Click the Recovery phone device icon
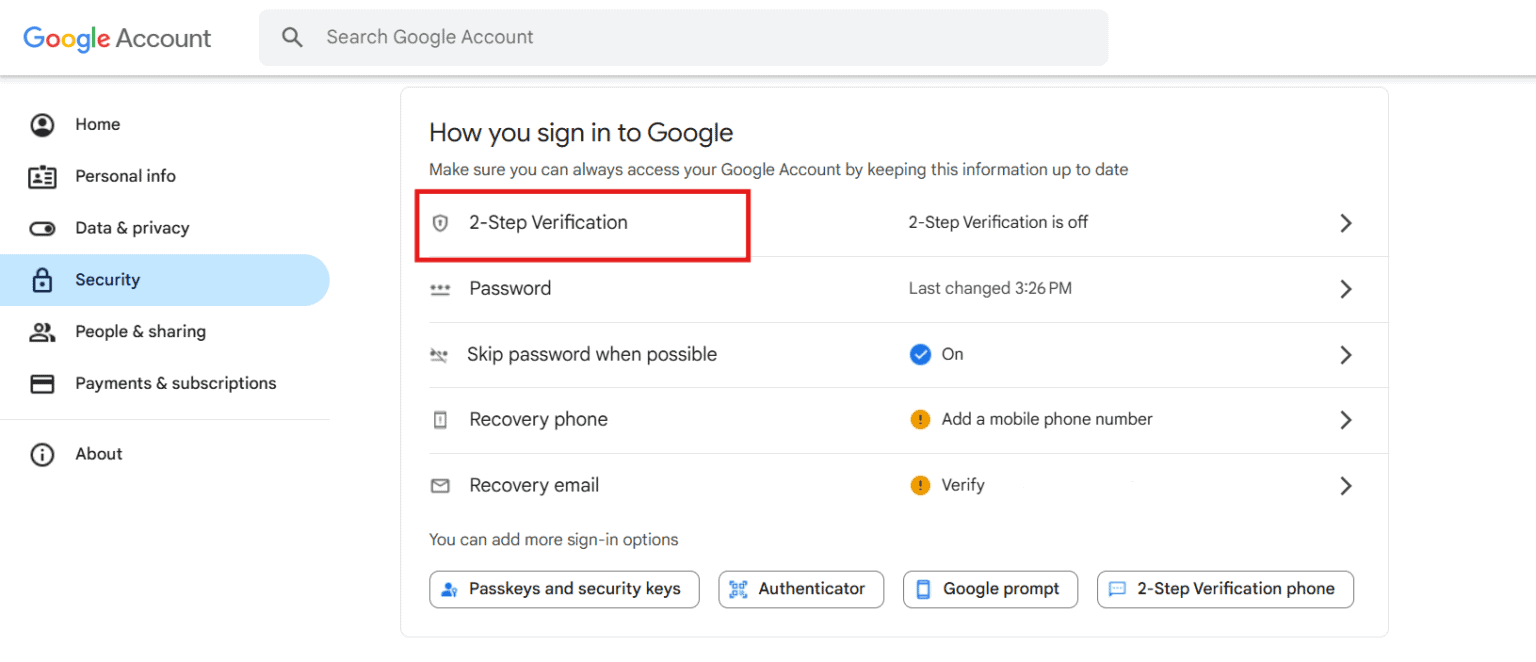 pyautogui.click(x=440, y=420)
